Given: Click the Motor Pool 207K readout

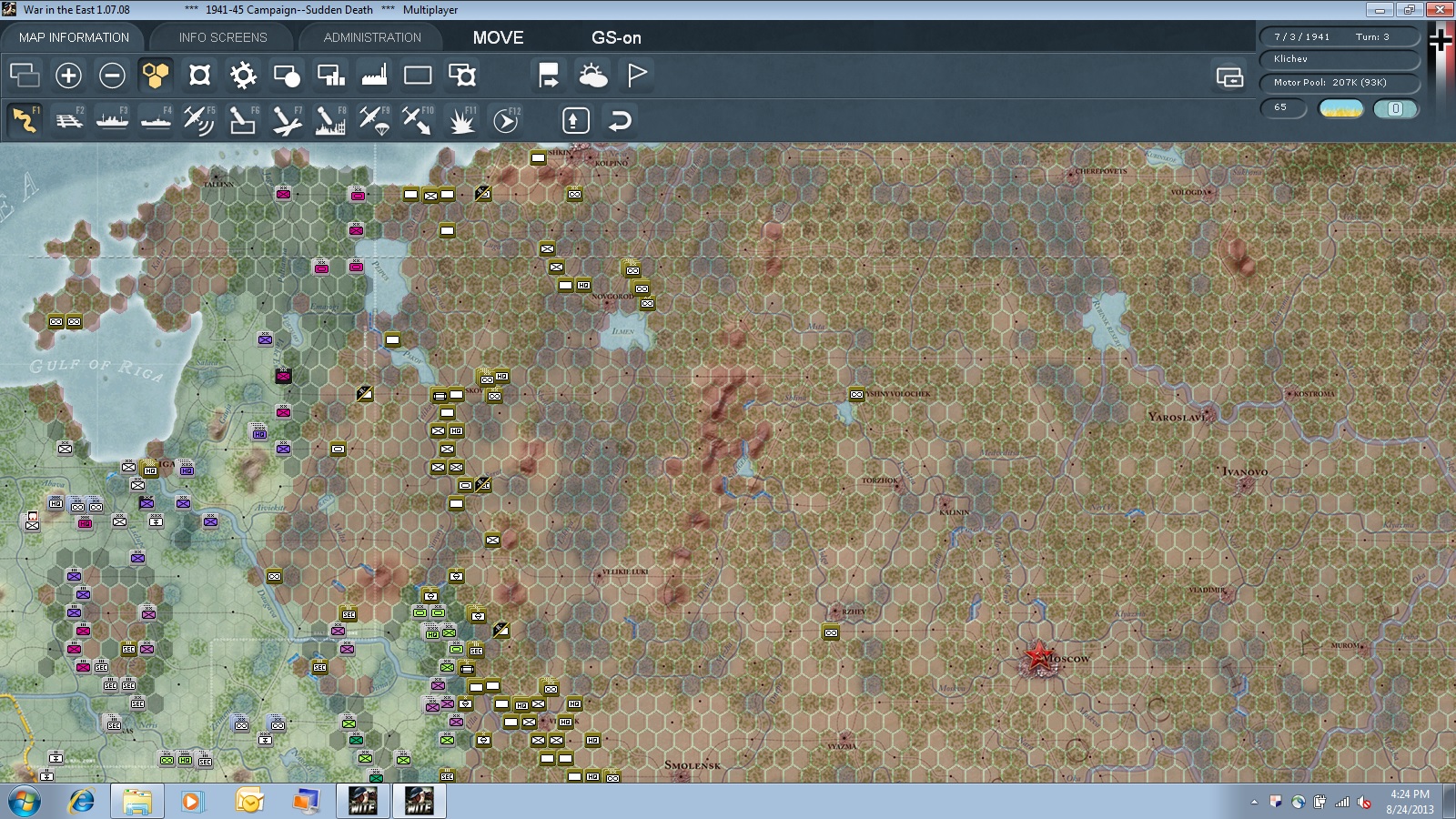Looking at the screenshot, I should coord(1340,83).
